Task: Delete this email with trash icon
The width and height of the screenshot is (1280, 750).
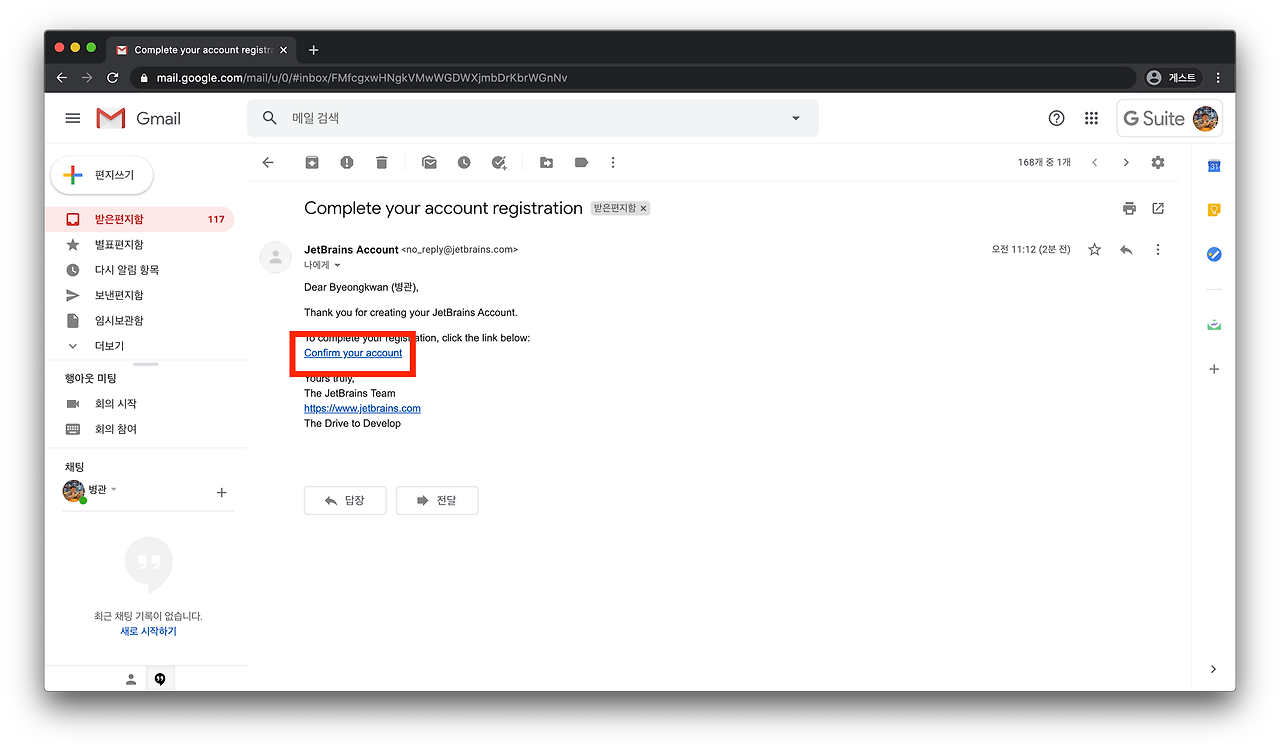Action: pos(381,162)
